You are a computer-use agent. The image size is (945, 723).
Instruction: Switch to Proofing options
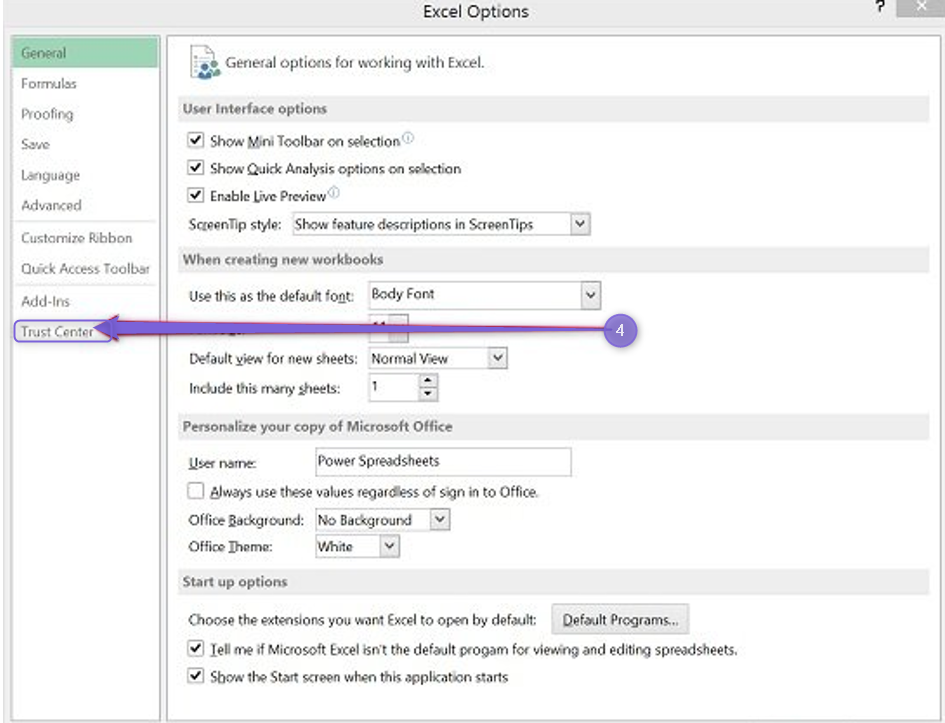tap(85, 114)
